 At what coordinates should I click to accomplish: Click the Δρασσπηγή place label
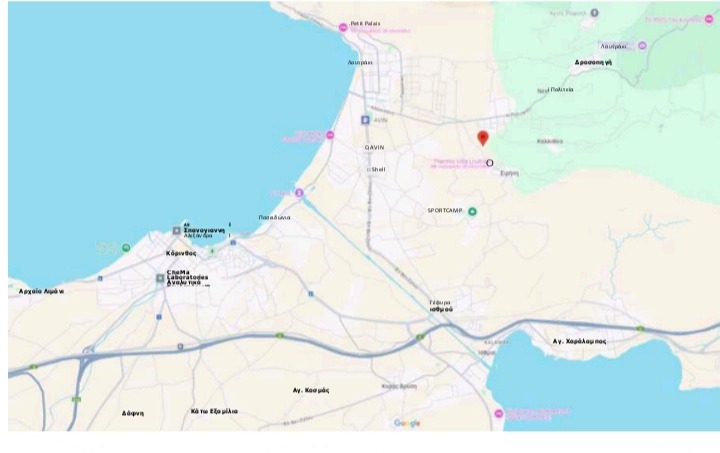click(593, 62)
